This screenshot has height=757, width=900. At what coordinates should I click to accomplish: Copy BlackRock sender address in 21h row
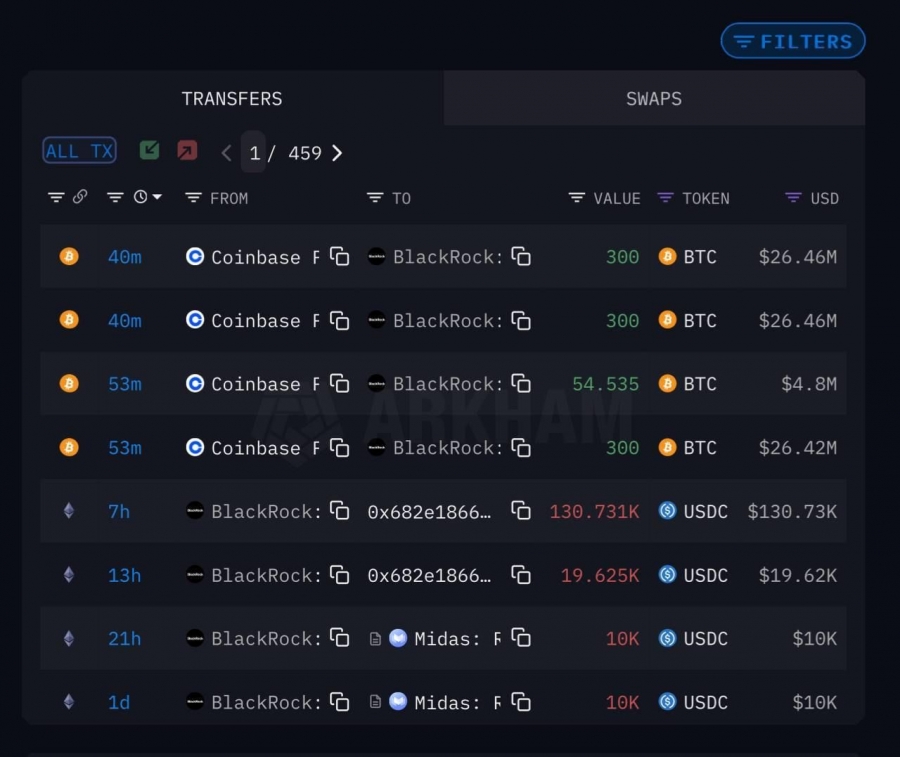(339, 638)
